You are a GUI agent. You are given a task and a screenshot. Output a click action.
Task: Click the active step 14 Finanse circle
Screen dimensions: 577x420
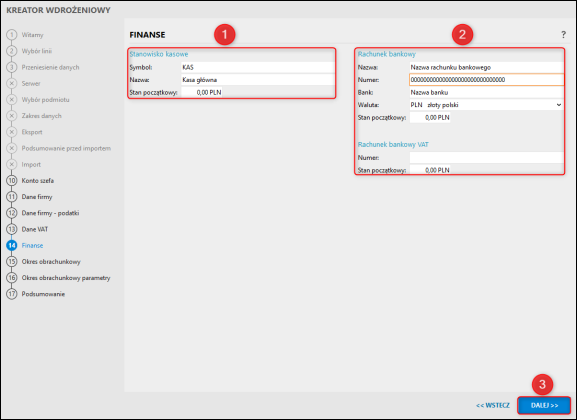coord(12,246)
